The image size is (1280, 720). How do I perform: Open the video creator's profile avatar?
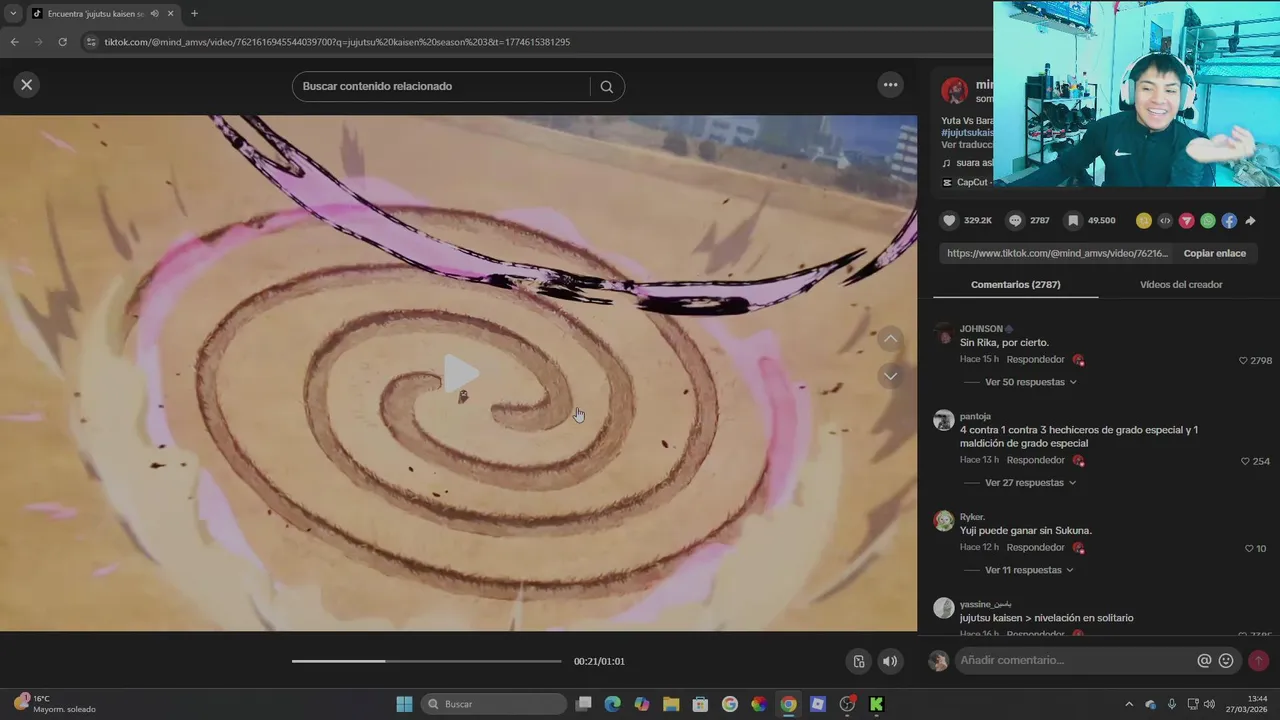[954, 90]
